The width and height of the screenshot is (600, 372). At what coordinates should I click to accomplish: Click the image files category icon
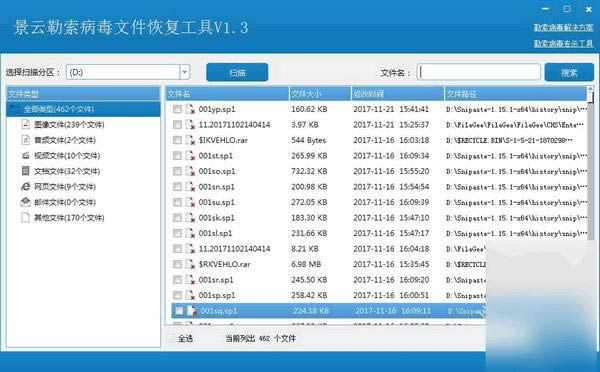click(25, 124)
